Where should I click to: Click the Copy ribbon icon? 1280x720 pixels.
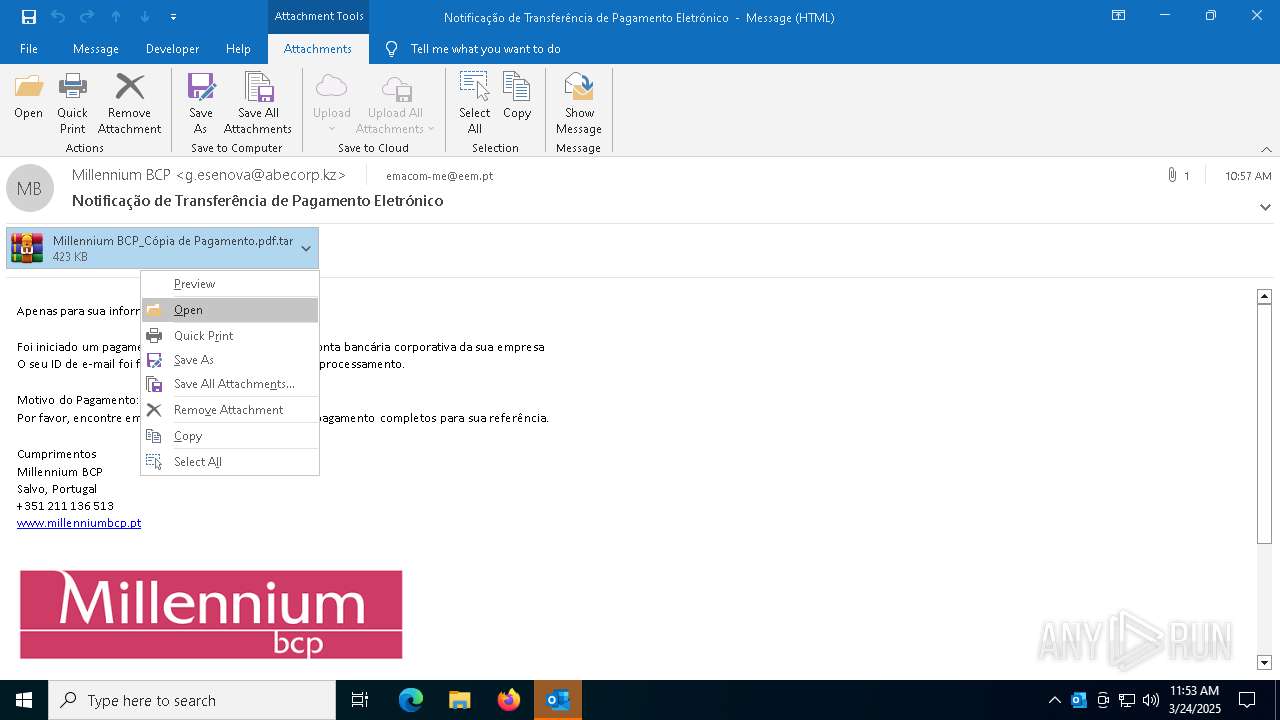pyautogui.click(x=517, y=97)
